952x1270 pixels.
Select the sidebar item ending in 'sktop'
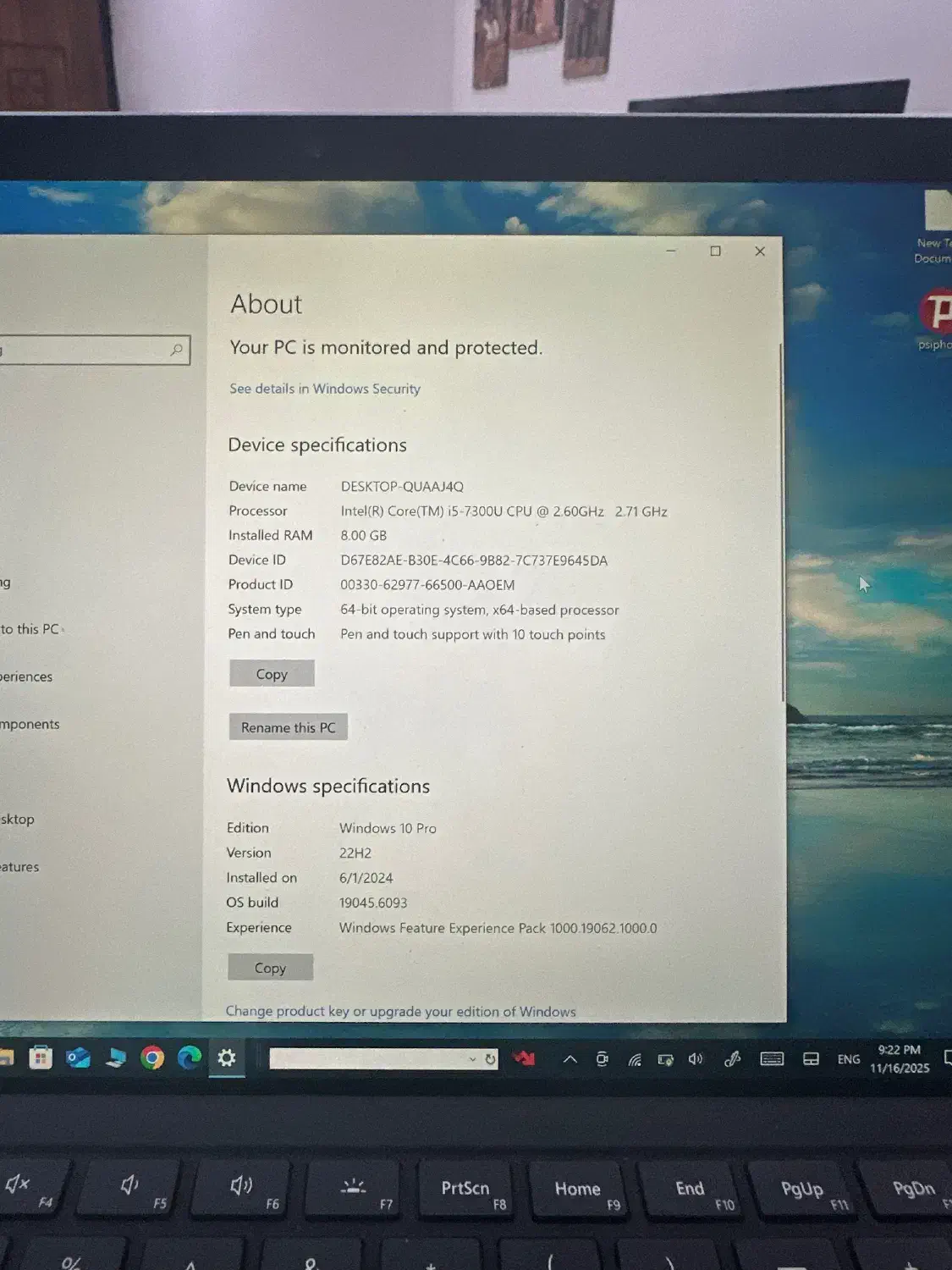(18, 819)
